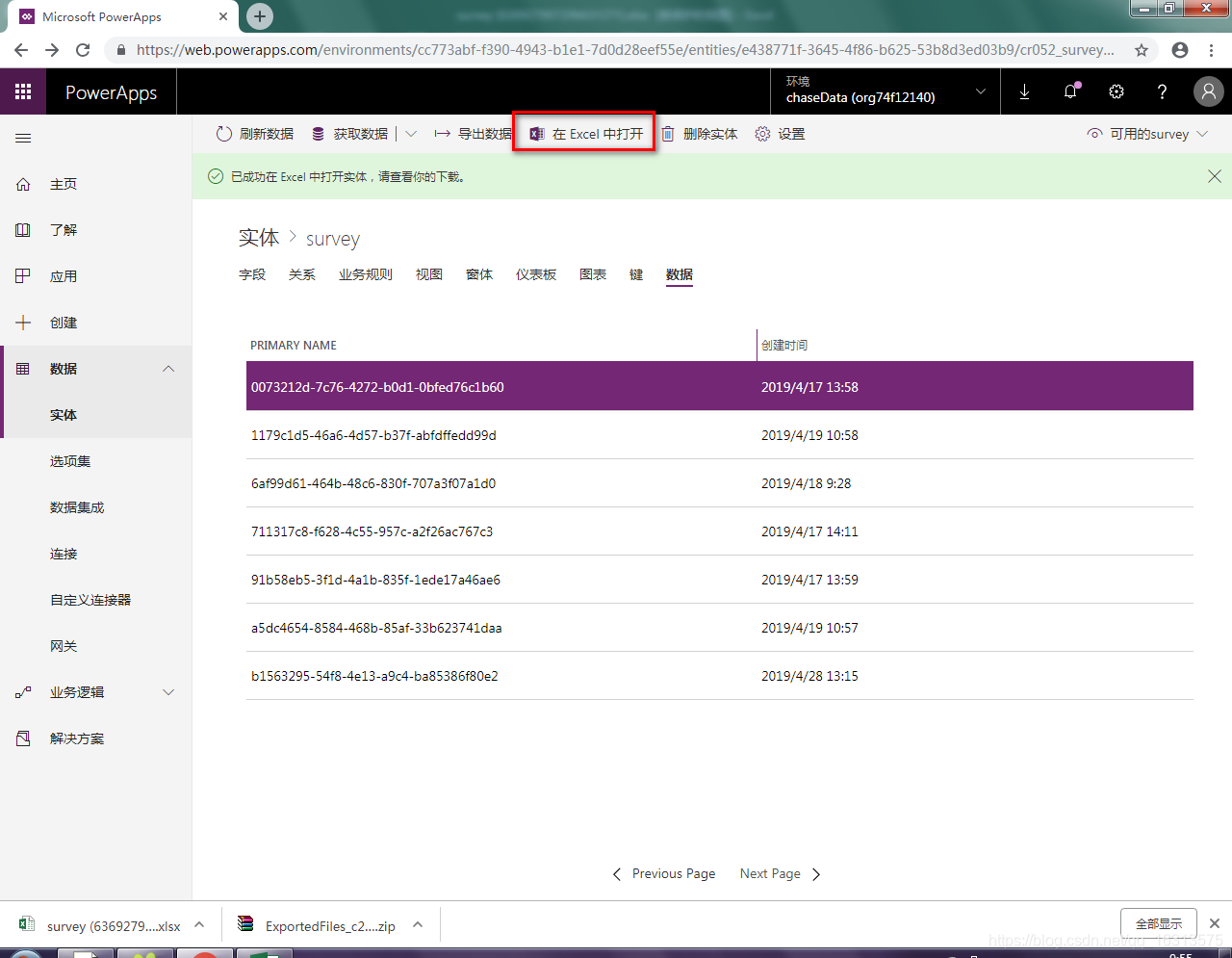Open the ExportedFiles zip options arrow

click(x=418, y=924)
